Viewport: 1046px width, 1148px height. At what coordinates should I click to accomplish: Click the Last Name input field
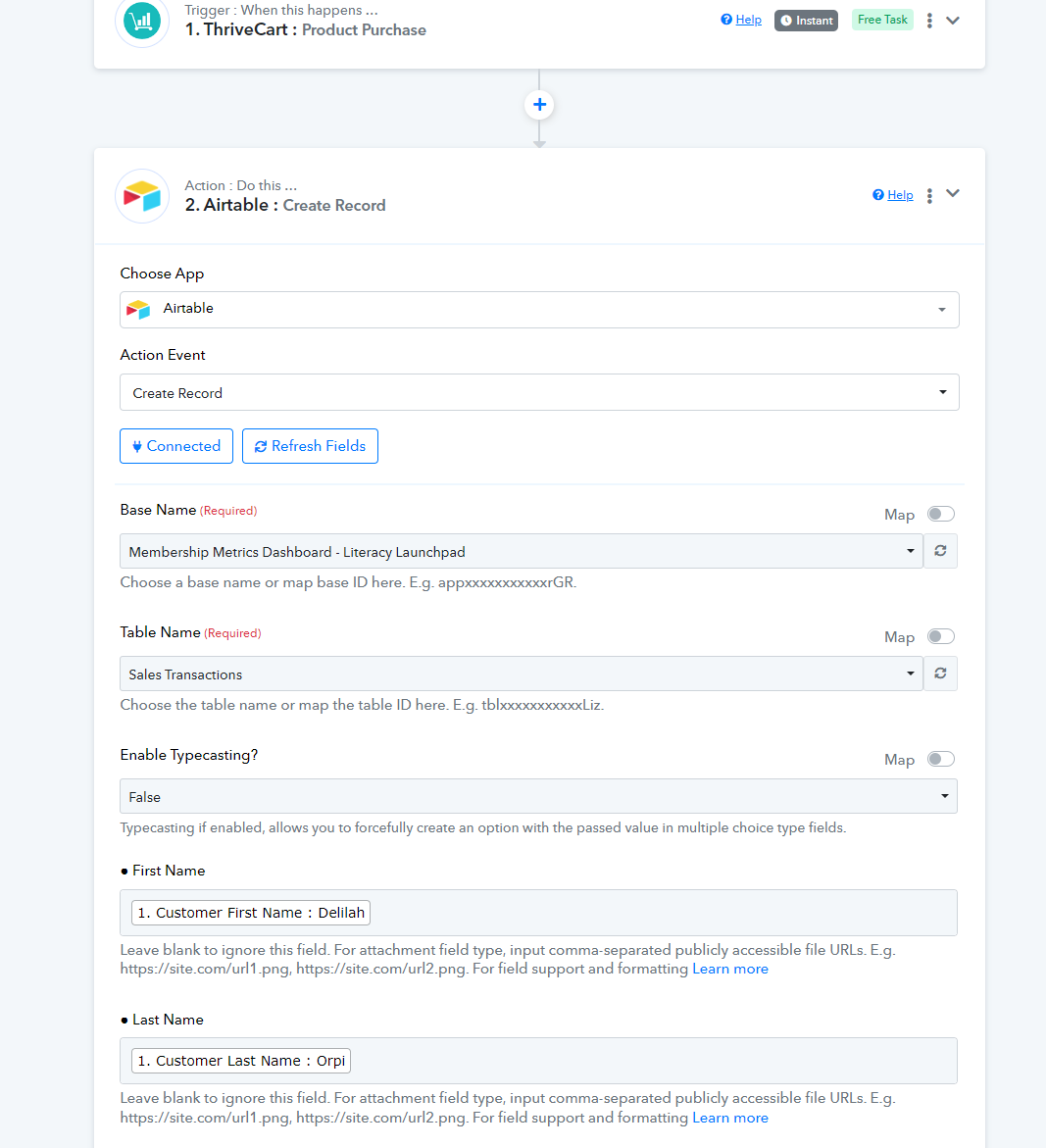539,1061
